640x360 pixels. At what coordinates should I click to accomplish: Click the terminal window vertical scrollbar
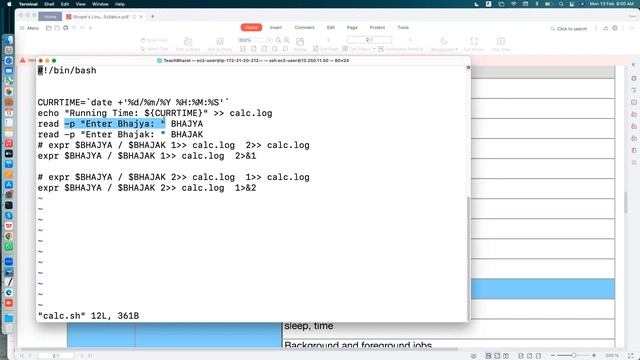coord(469,257)
